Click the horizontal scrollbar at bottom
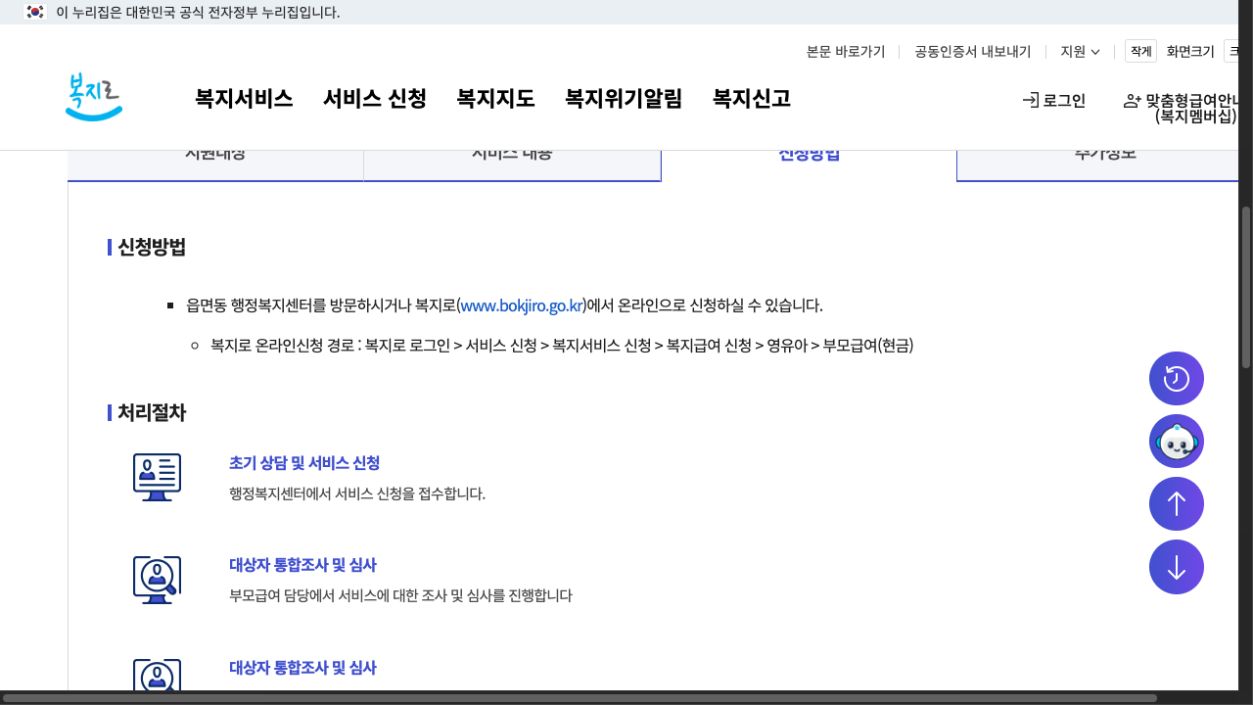Screen dimensions: 1253x705 pyautogui.click(x=580, y=698)
